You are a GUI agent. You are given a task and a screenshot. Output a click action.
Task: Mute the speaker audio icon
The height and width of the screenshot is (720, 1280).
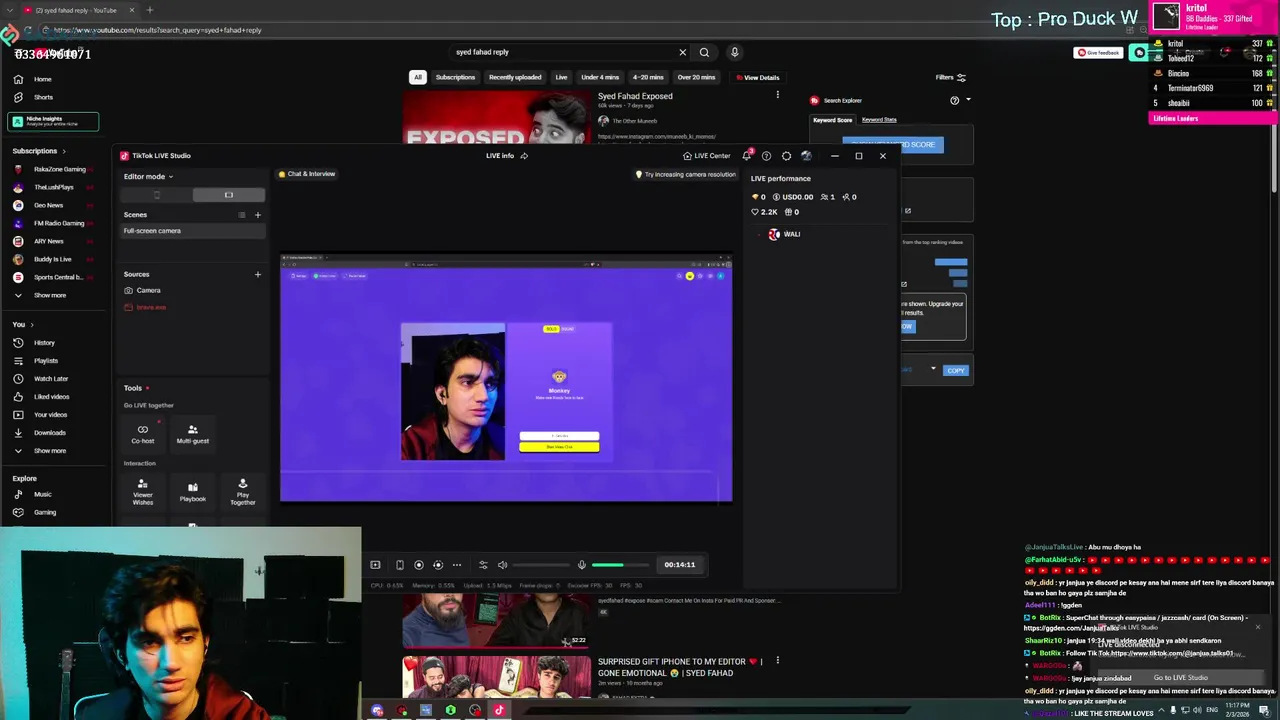(502, 565)
